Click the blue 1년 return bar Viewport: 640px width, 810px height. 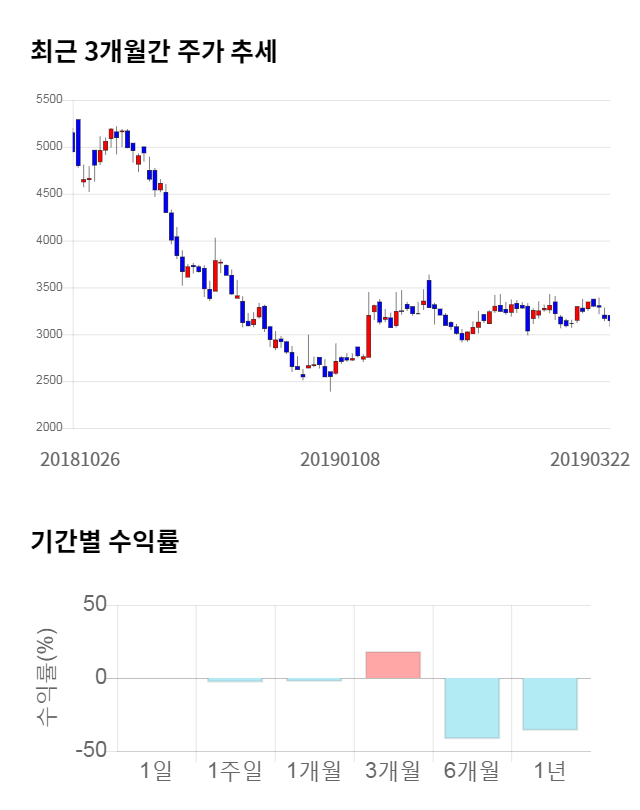pos(550,704)
